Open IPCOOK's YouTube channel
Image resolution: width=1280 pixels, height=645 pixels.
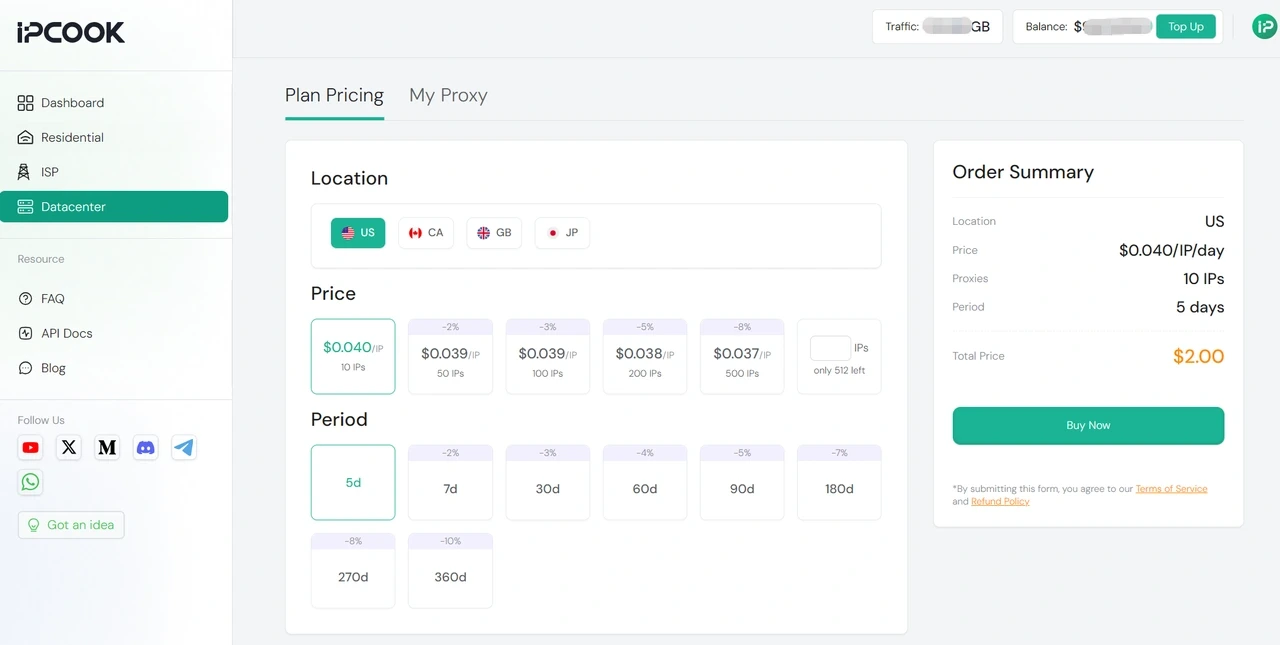[x=30, y=447]
